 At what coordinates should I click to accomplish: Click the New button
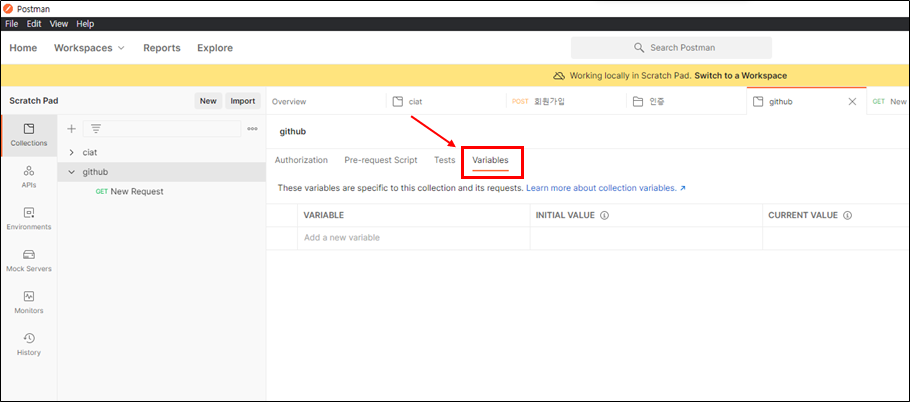click(x=208, y=101)
